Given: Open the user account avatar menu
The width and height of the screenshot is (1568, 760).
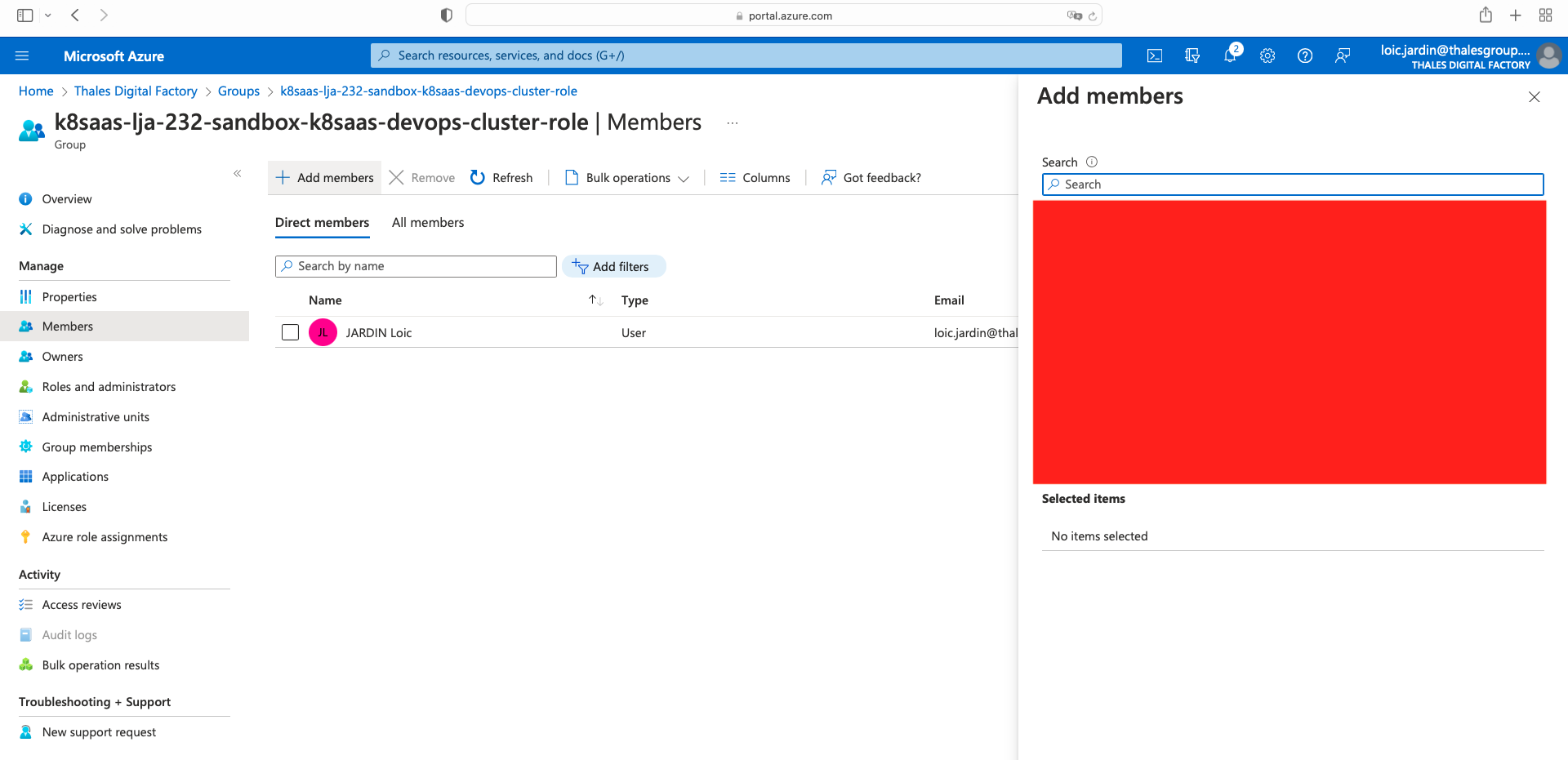Looking at the screenshot, I should 1548,56.
